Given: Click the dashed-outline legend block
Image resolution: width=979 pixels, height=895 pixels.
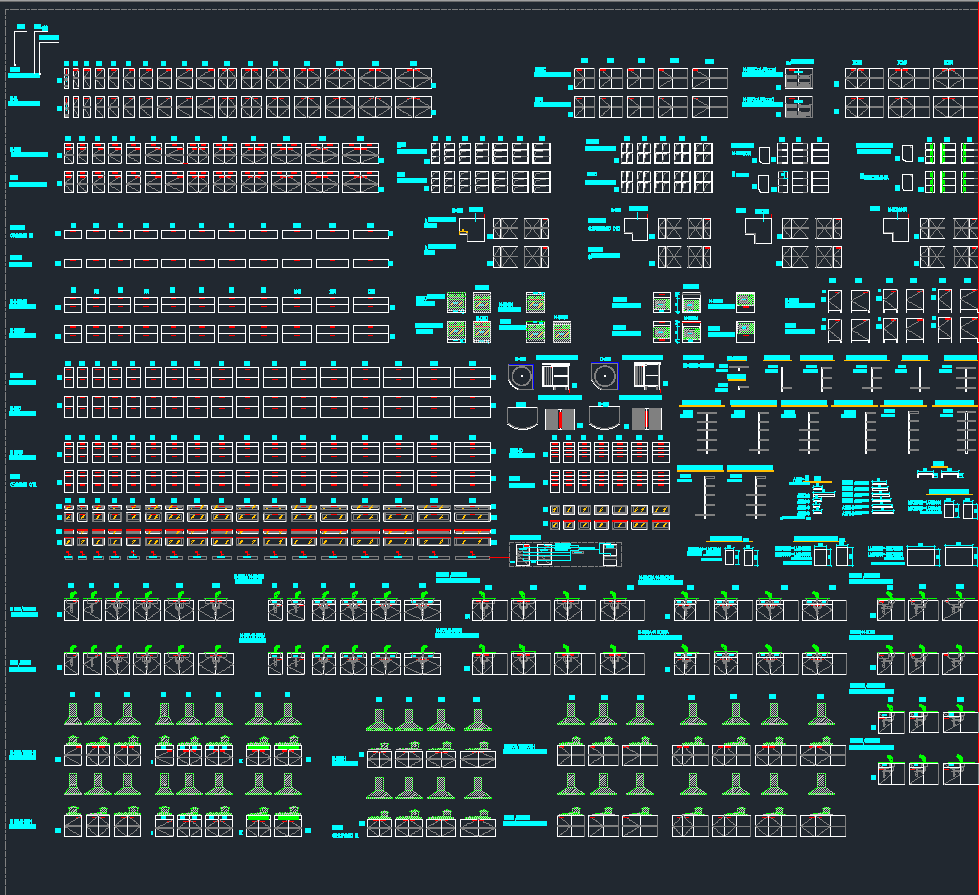Looking at the screenshot, I should pyautogui.click(x=565, y=553).
